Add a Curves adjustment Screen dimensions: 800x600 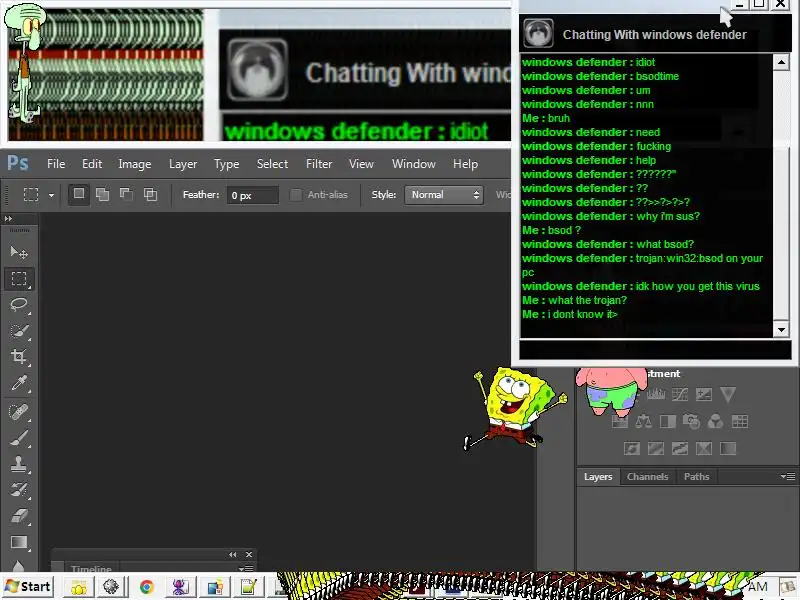coord(680,394)
